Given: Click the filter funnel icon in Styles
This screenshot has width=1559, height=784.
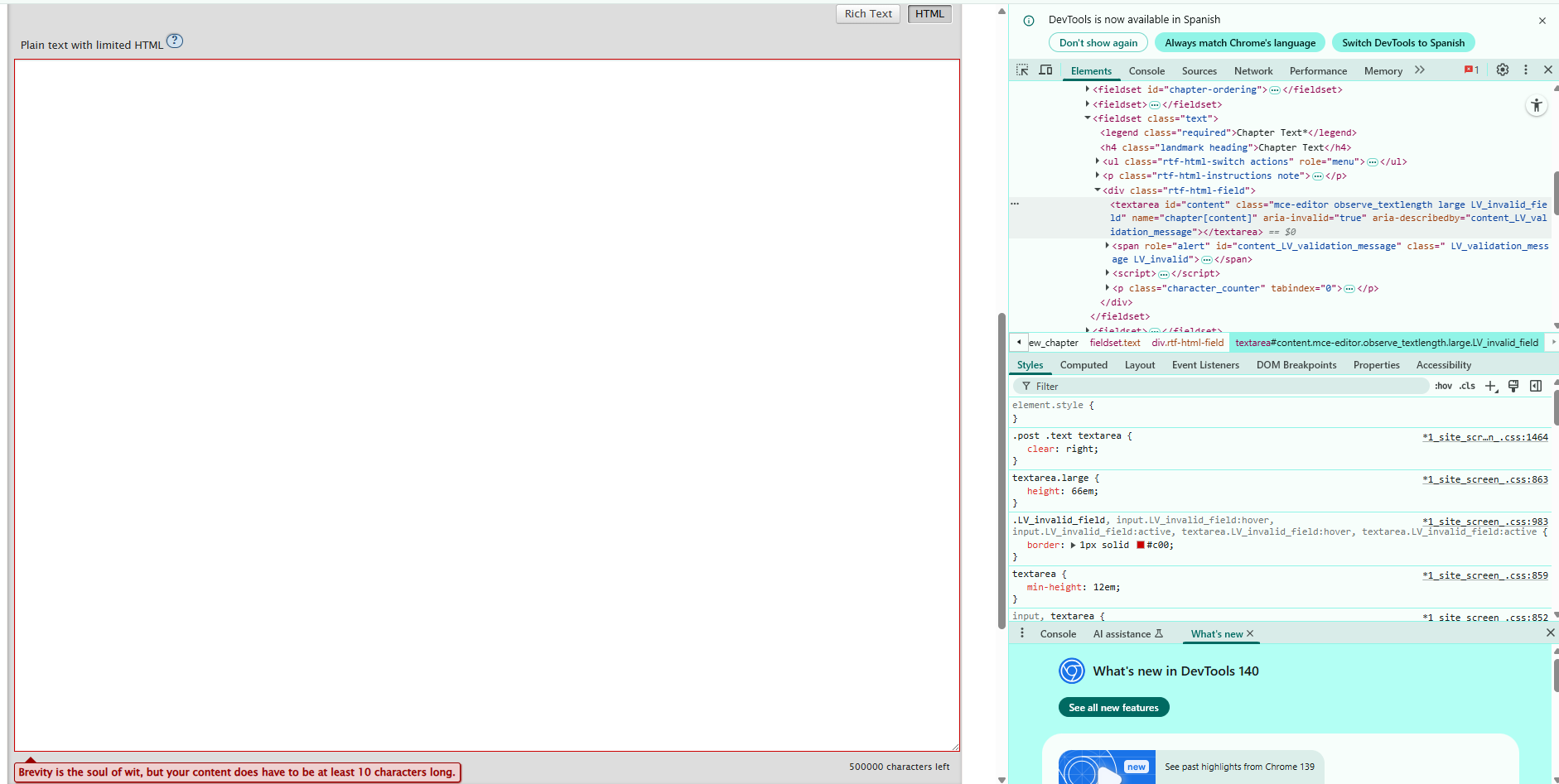Looking at the screenshot, I should (x=1026, y=387).
